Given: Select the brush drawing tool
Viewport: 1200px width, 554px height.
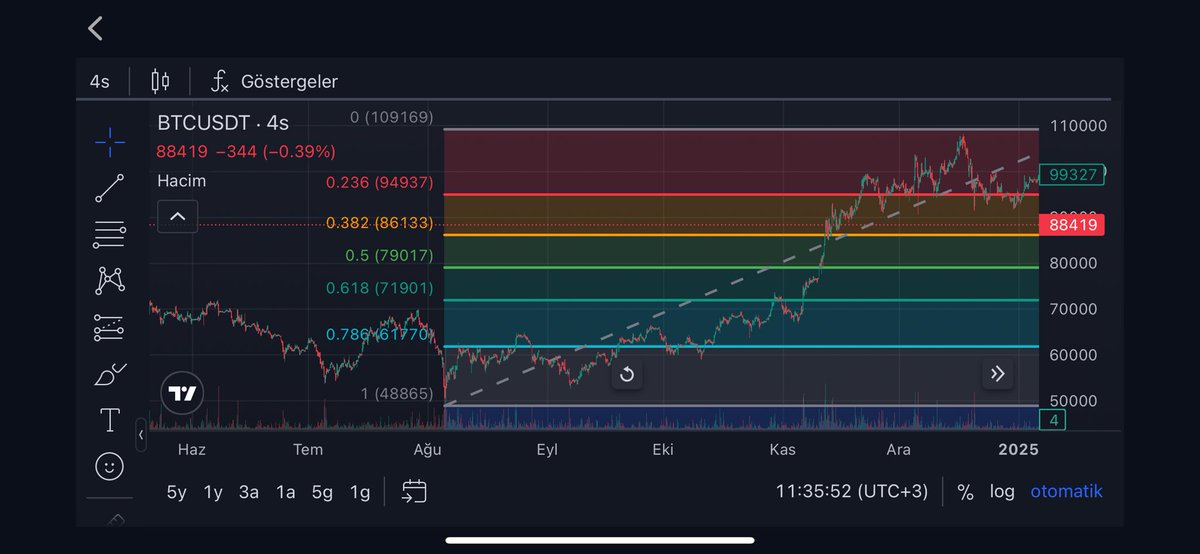Looking at the screenshot, I should [x=110, y=374].
